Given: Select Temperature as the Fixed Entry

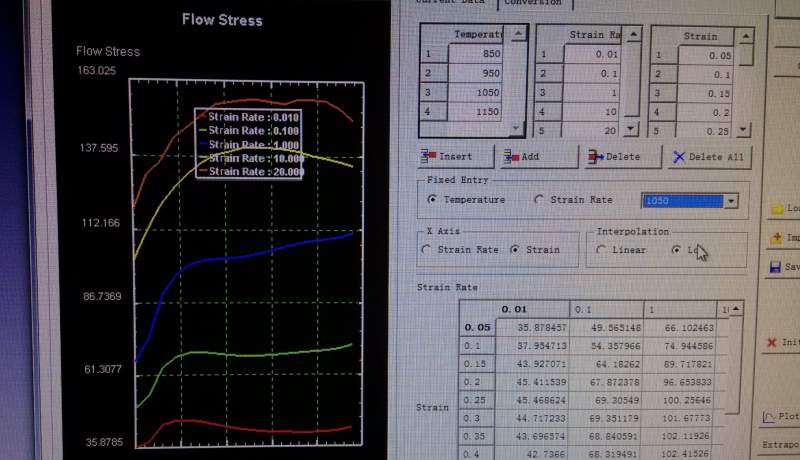Looking at the screenshot, I should point(432,199).
